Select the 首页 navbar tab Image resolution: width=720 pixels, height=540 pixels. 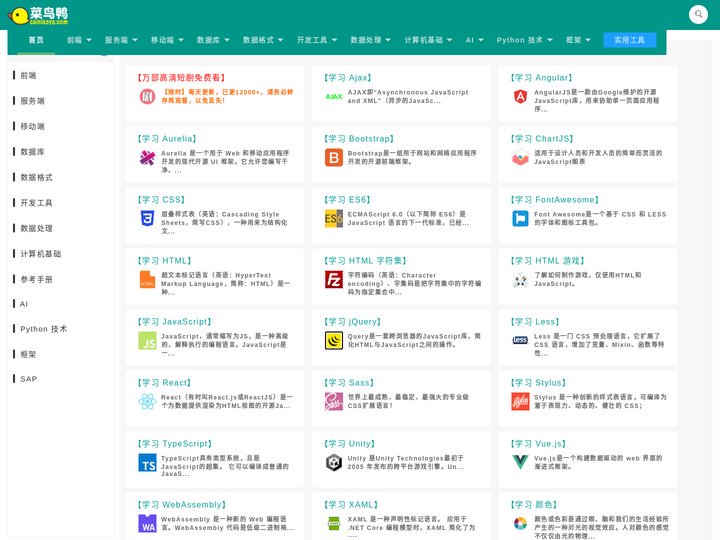[36, 40]
